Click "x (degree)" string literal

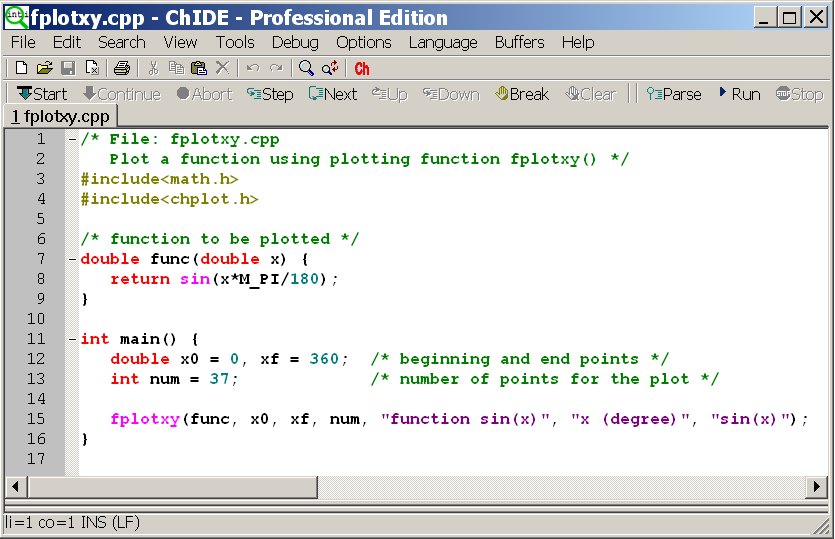631,419
